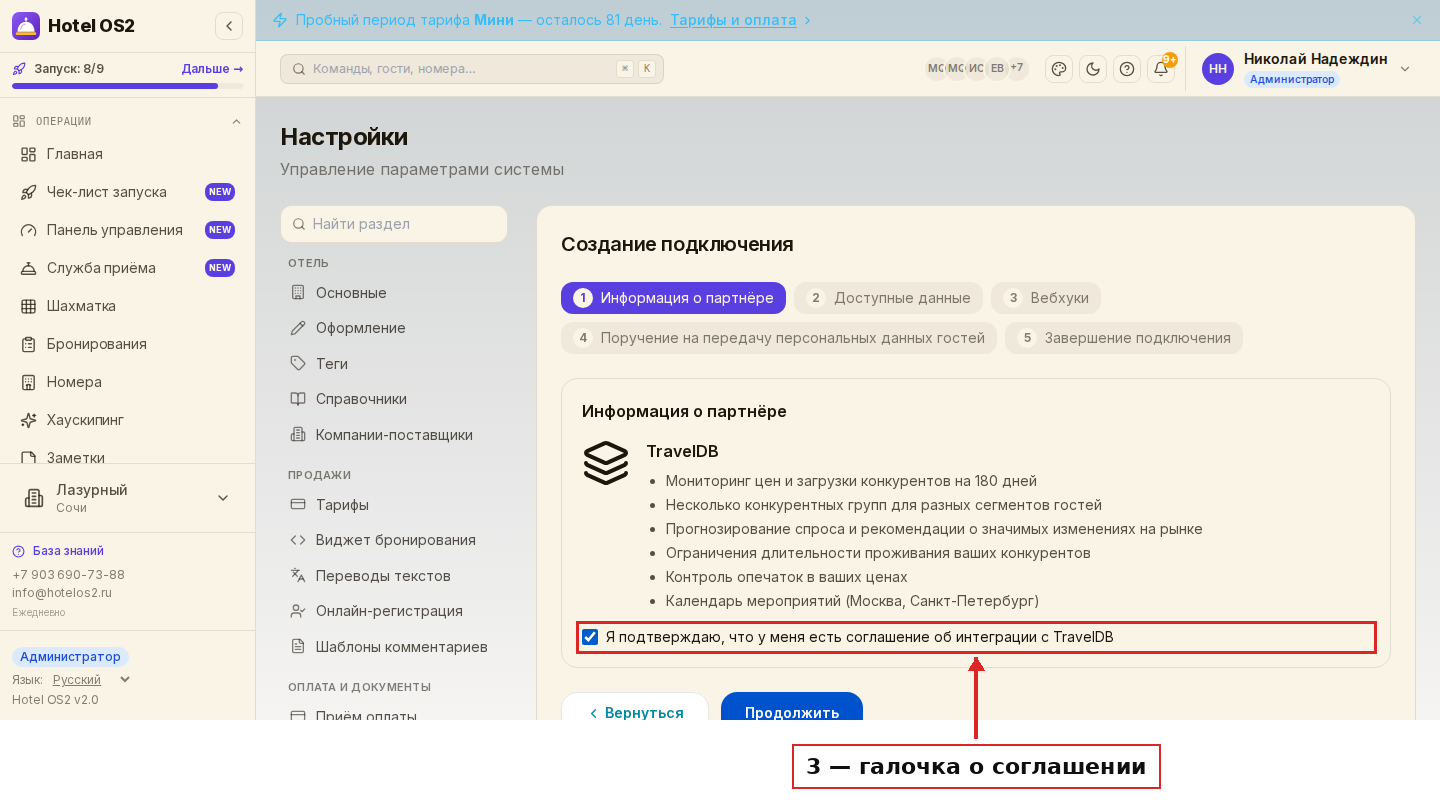Click the Администратор role badge in the sidebar footer
Image resolution: width=1440 pixels, height=812 pixels.
[70, 657]
